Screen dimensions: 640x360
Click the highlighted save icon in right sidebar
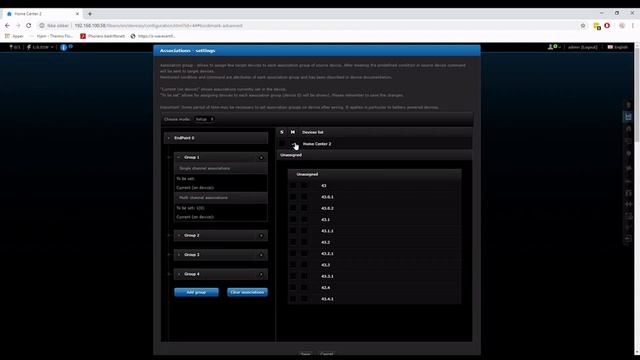[628, 117]
